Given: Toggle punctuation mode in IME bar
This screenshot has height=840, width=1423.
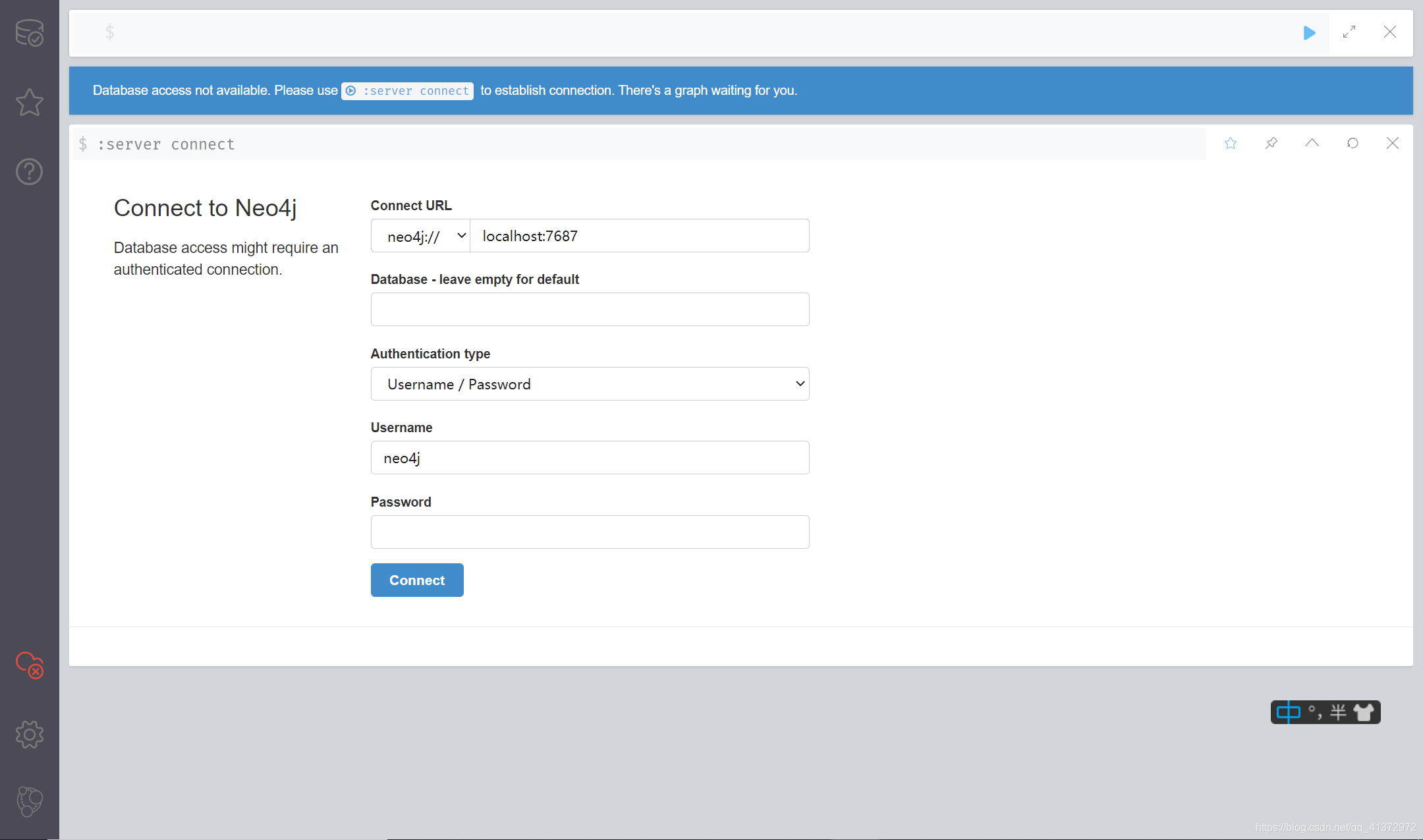Looking at the screenshot, I should pos(1316,712).
